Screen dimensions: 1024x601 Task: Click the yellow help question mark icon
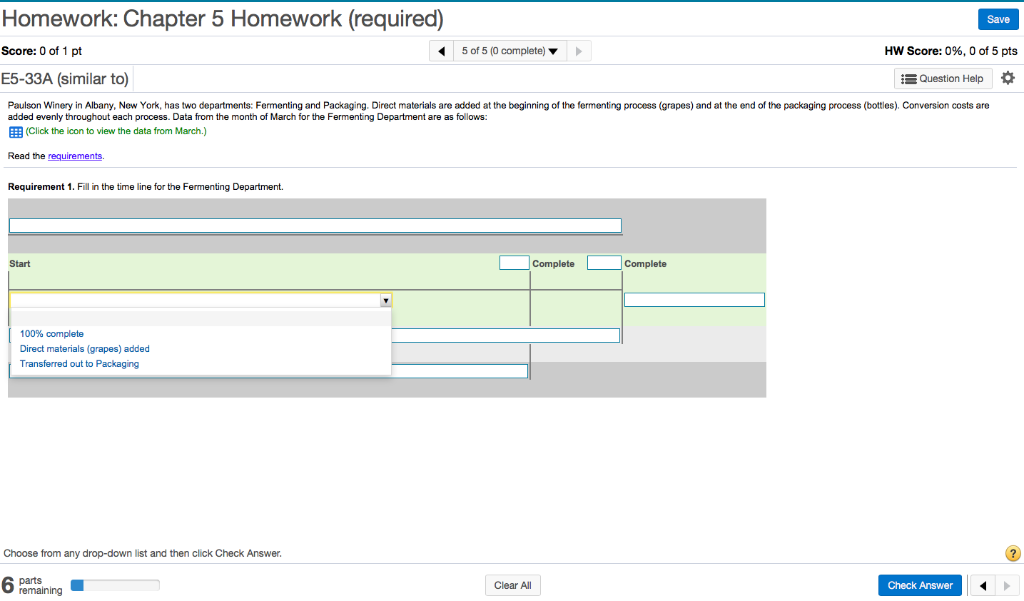(x=1012, y=553)
